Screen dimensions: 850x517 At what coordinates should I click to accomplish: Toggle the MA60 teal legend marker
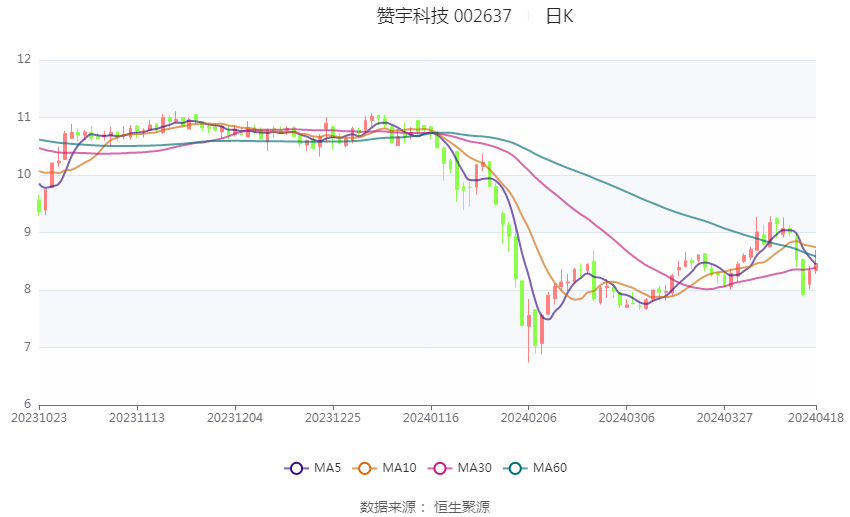(517, 468)
